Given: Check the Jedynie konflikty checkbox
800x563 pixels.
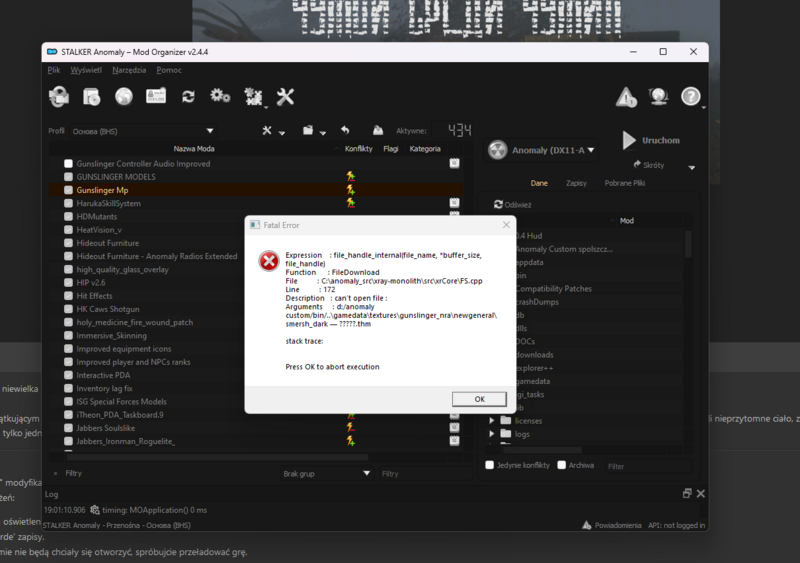Looking at the screenshot, I should [x=489, y=465].
